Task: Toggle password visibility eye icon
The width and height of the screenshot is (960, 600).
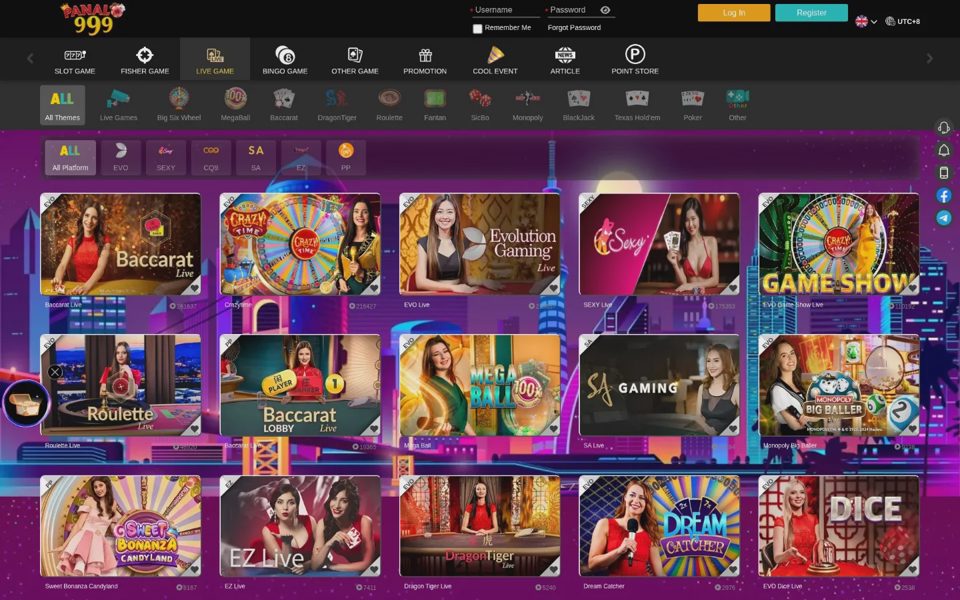Action: (x=605, y=10)
